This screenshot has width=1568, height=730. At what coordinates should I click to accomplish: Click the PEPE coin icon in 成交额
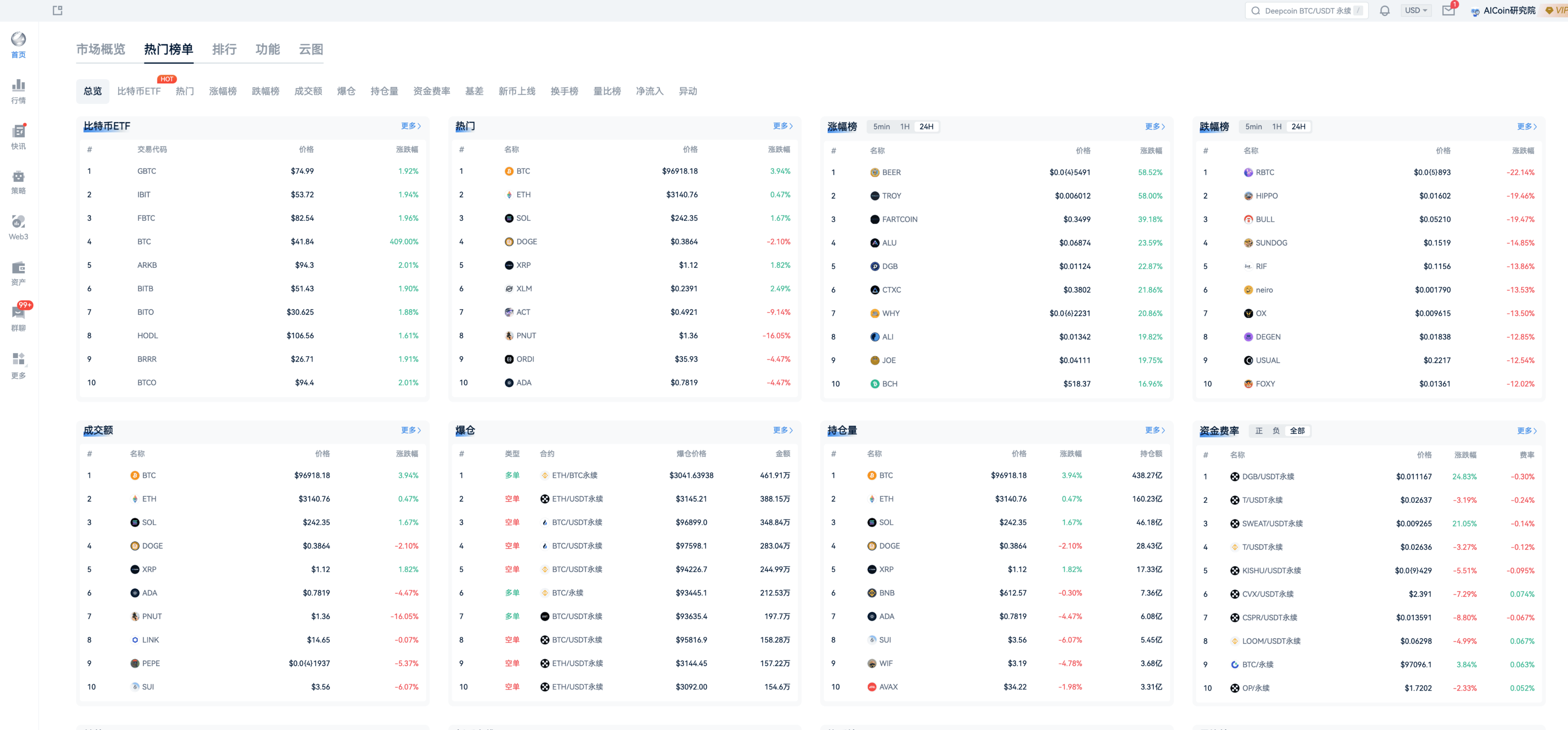click(135, 664)
